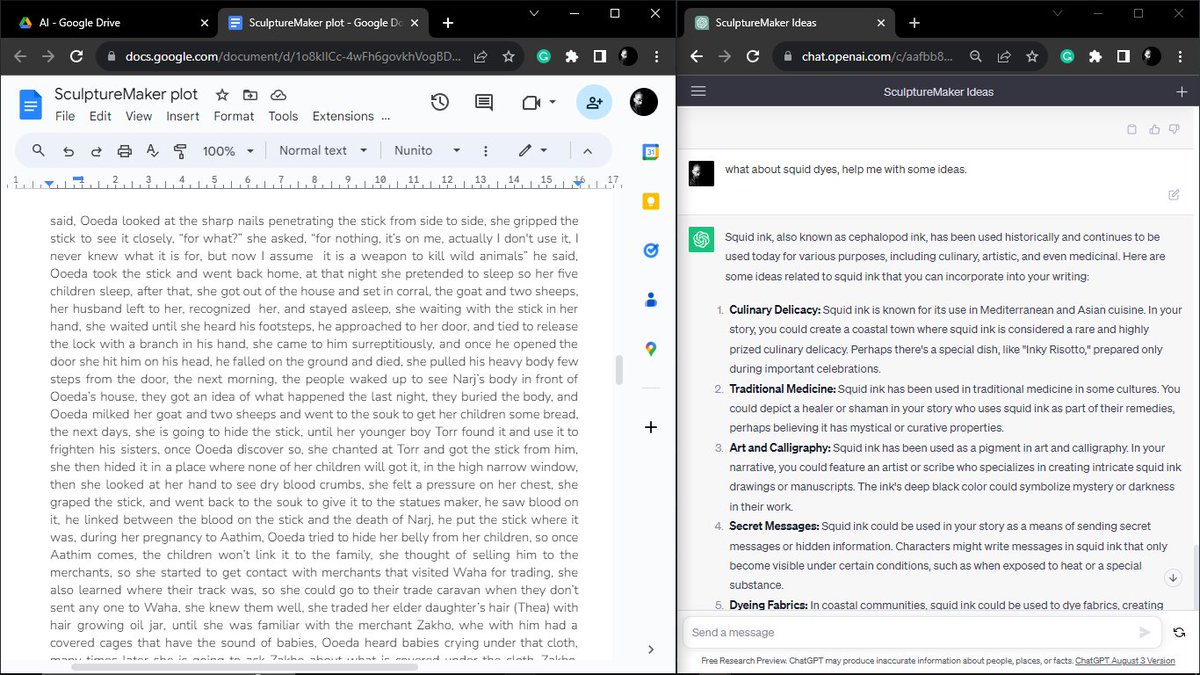Click the docs.google.com address bar

294,57
